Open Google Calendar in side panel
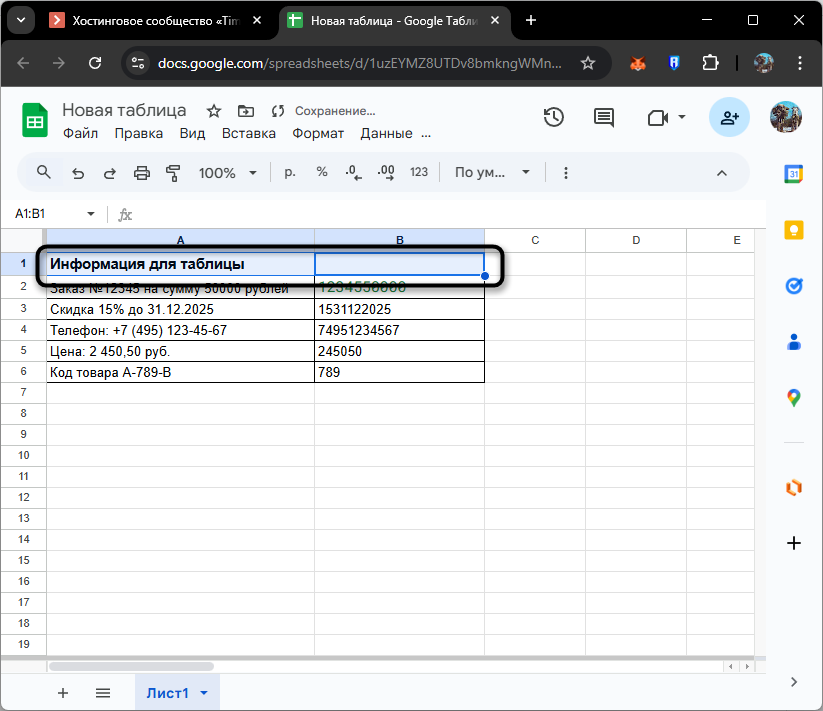This screenshot has width=823, height=711. 794,174
